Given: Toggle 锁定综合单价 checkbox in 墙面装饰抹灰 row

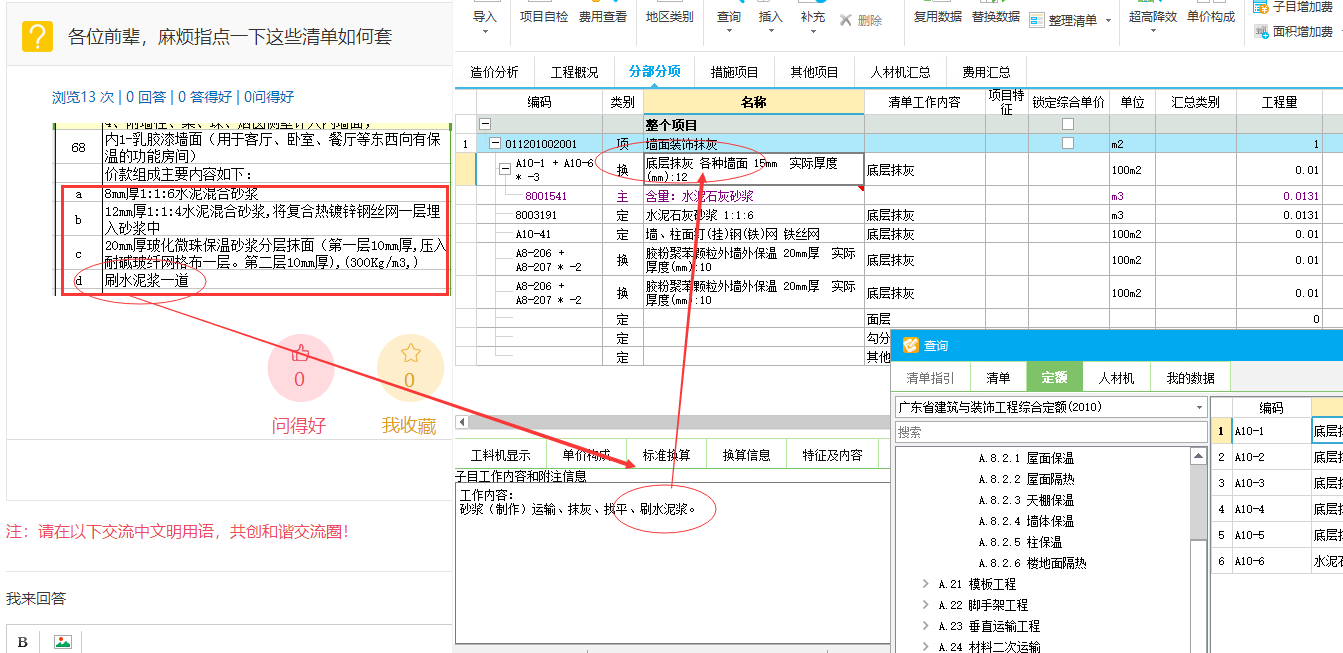Looking at the screenshot, I should click(x=1068, y=144).
